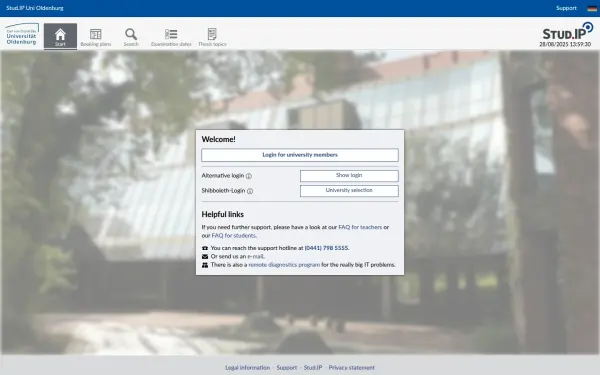The image size is (600, 375).
Task: Click the Shibboleth-Login label
Action: (223, 191)
